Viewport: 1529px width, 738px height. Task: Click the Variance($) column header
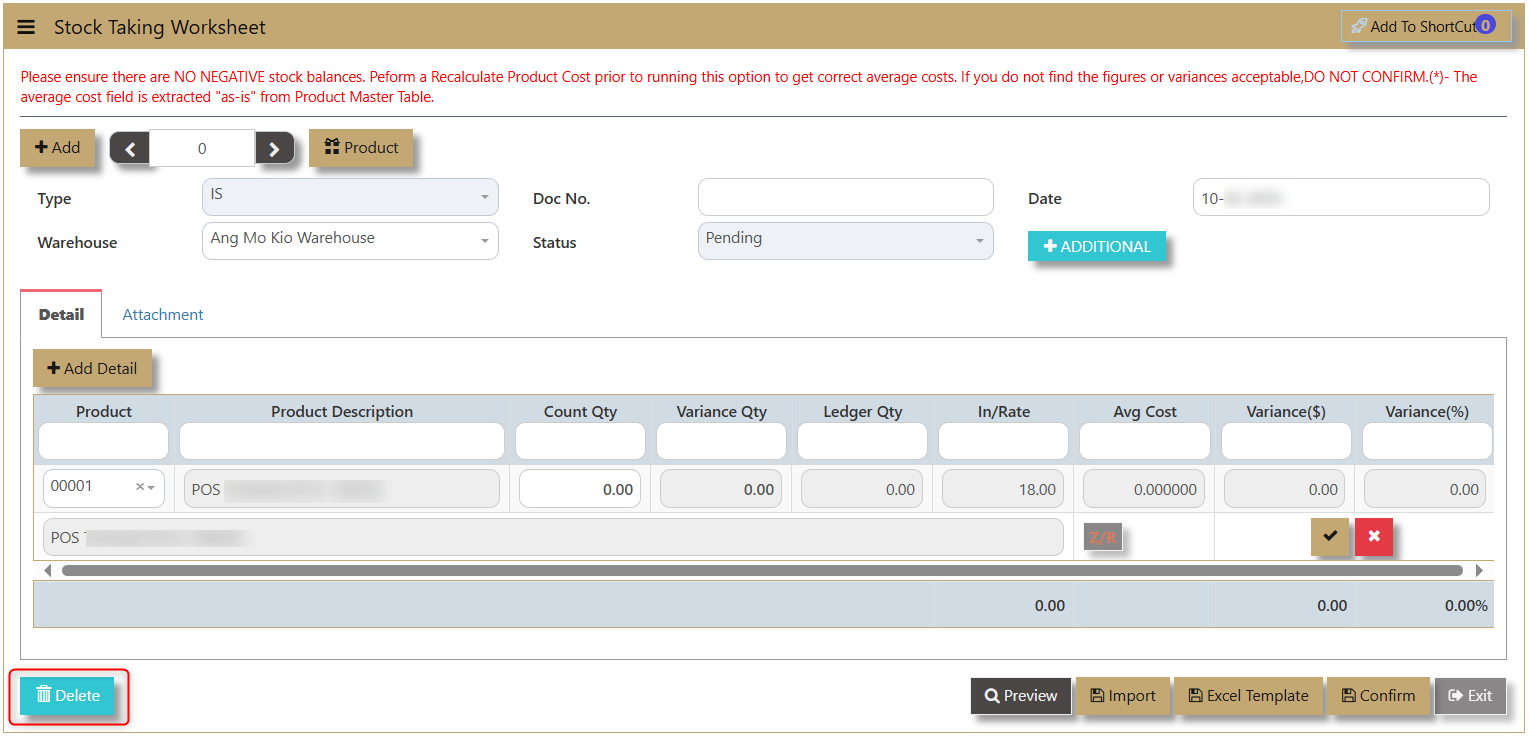coord(1286,411)
